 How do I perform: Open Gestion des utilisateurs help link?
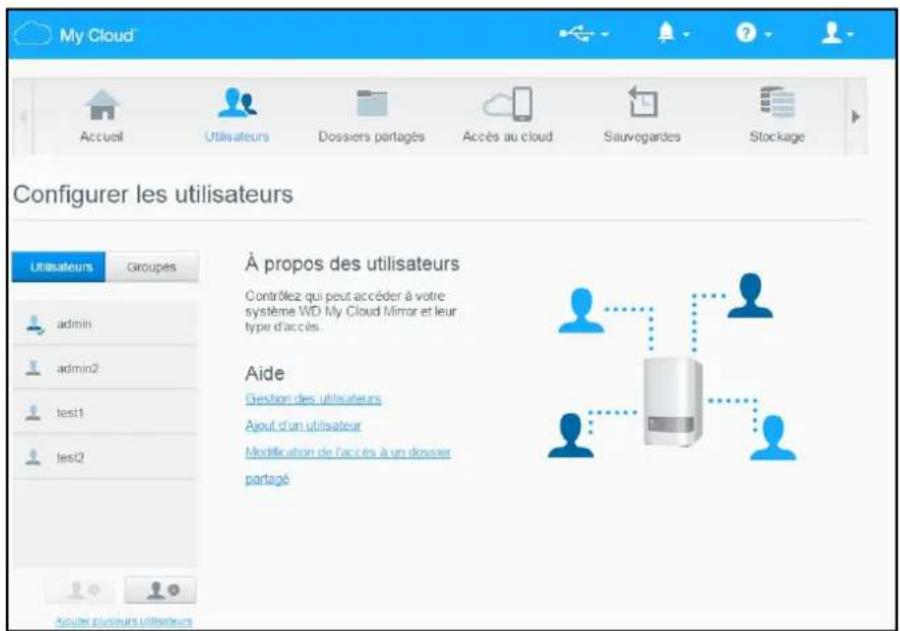313,398
